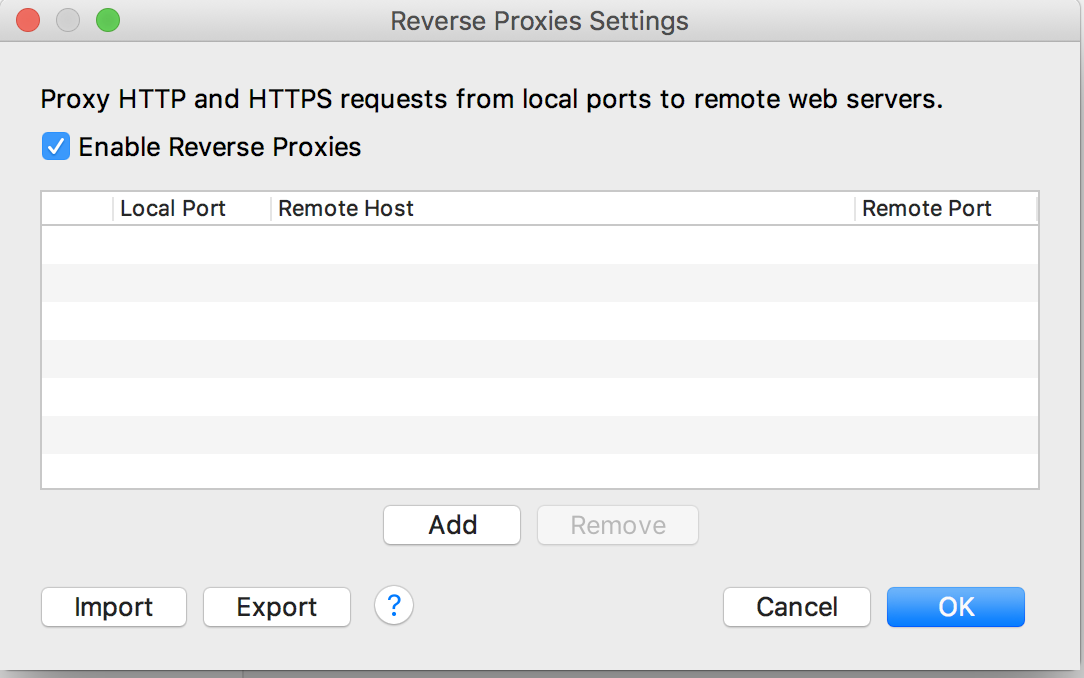1084x678 pixels.
Task: Select the first empty row in the table
Action: point(540,245)
